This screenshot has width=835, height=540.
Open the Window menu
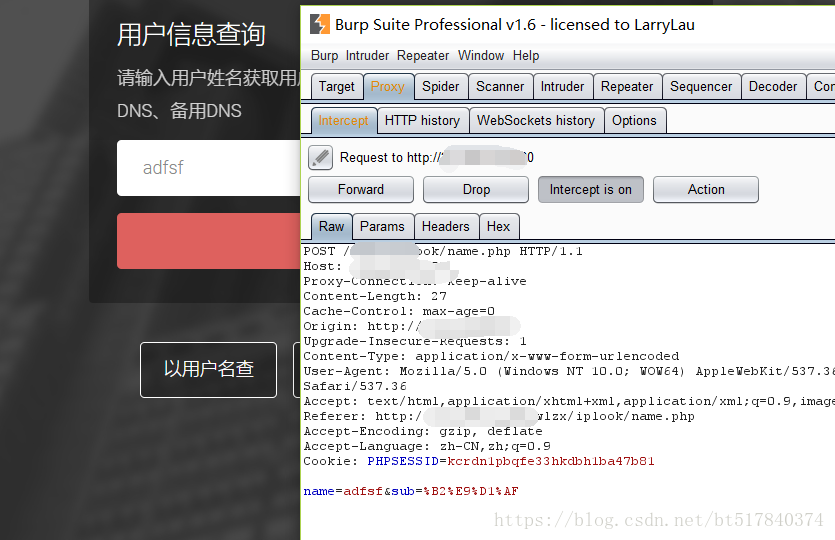[x=481, y=55]
